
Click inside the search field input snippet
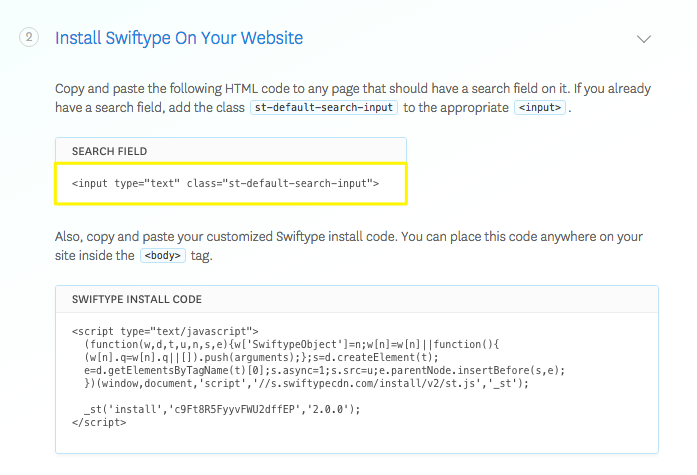pos(225,184)
